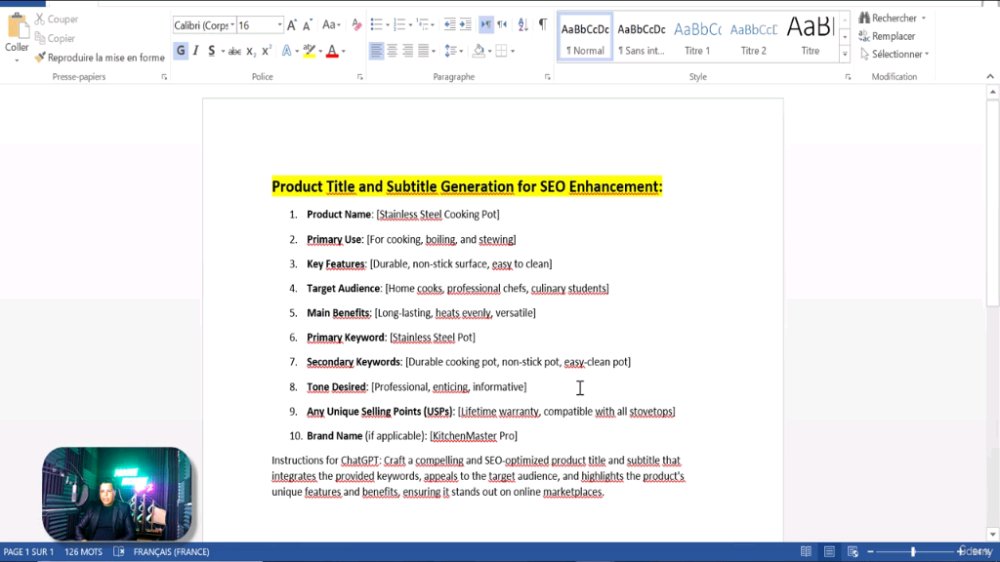The height and width of the screenshot is (562, 1000).
Task: Open the Police dialog launcher
Action: pyautogui.click(x=360, y=77)
